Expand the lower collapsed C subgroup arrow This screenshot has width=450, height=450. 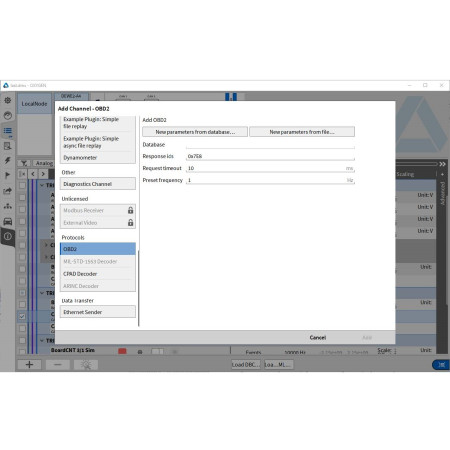pyautogui.click(x=46, y=257)
